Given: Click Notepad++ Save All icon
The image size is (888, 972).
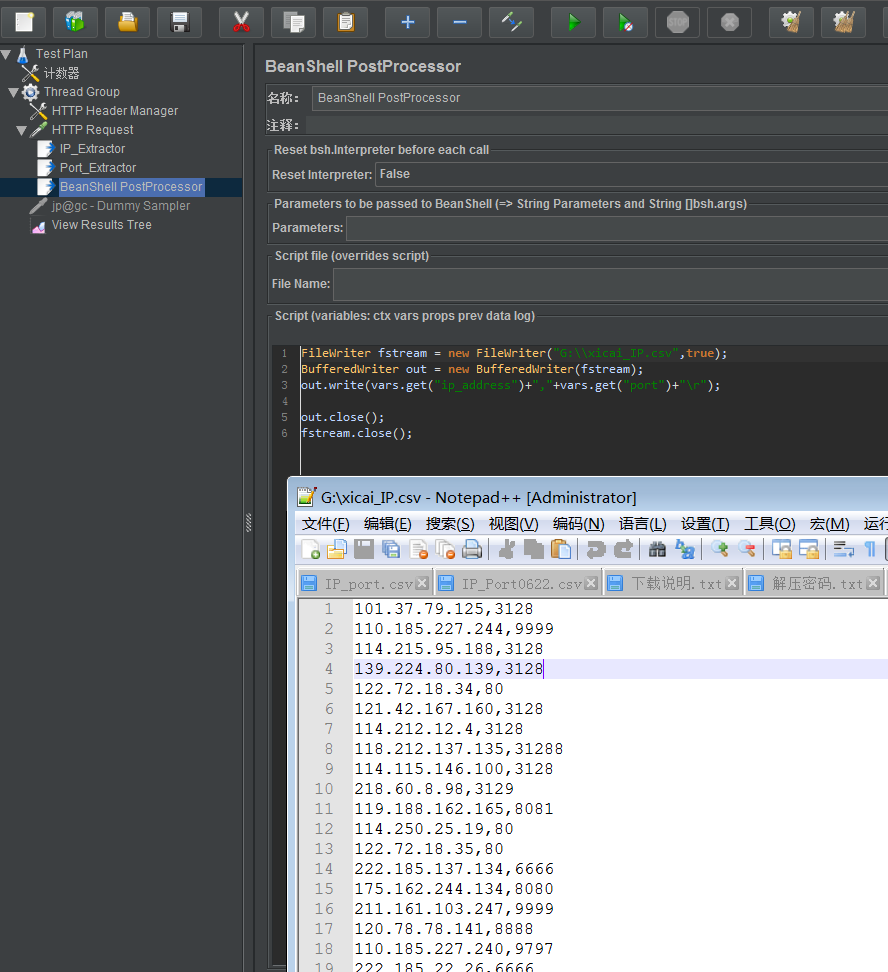Looking at the screenshot, I should click(391, 549).
